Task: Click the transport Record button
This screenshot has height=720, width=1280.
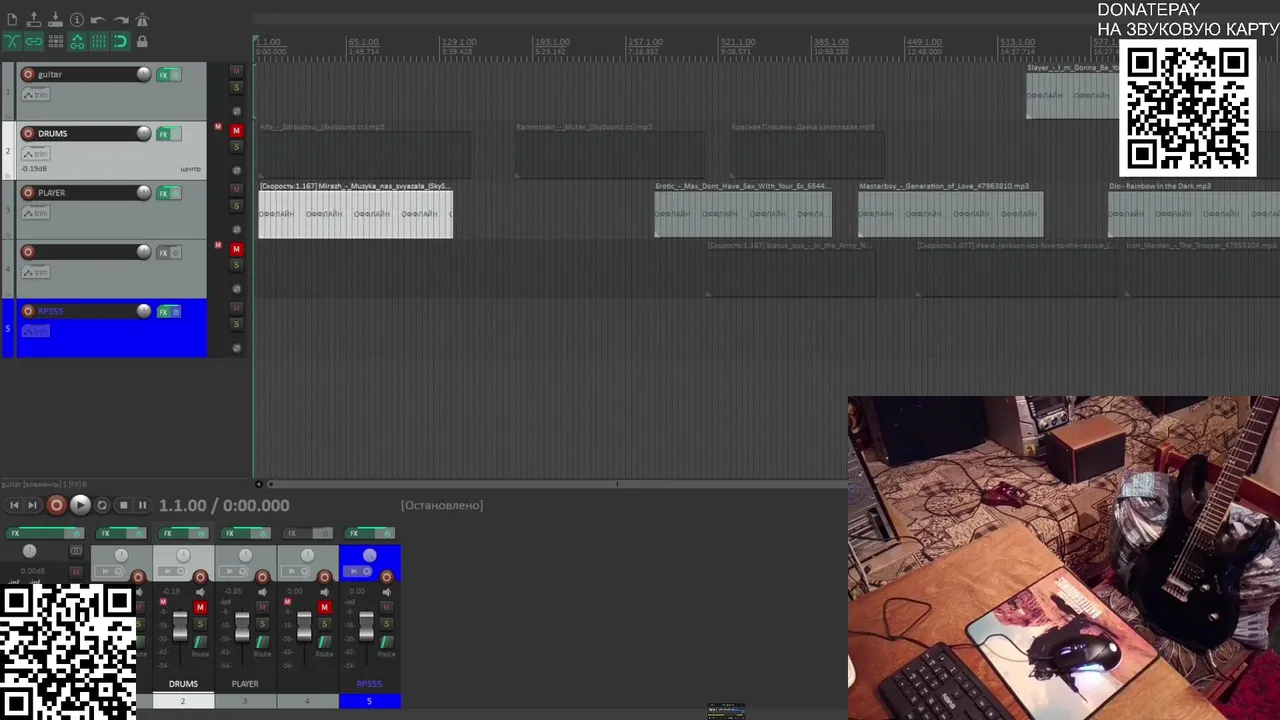Action: pyautogui.click(x=56, y=506)
